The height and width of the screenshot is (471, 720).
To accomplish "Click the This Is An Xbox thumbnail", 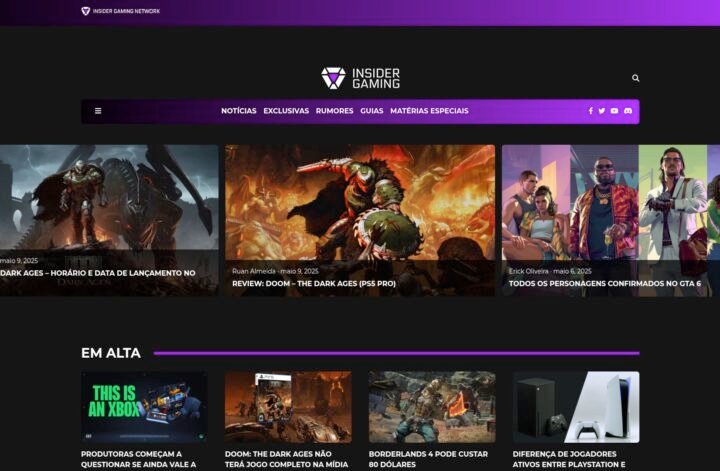I will 144,407.
